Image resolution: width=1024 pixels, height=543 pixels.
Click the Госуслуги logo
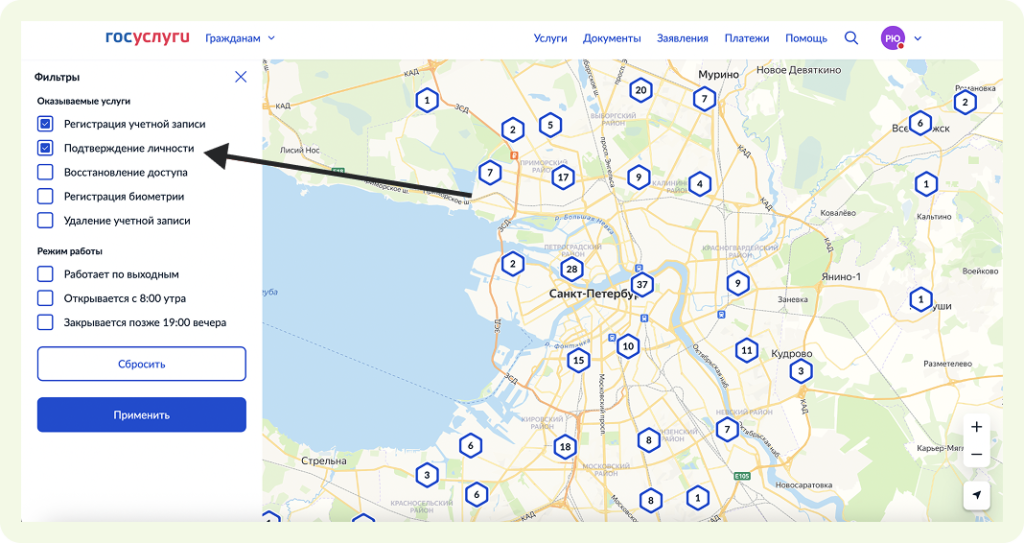[x=148, y=37]
